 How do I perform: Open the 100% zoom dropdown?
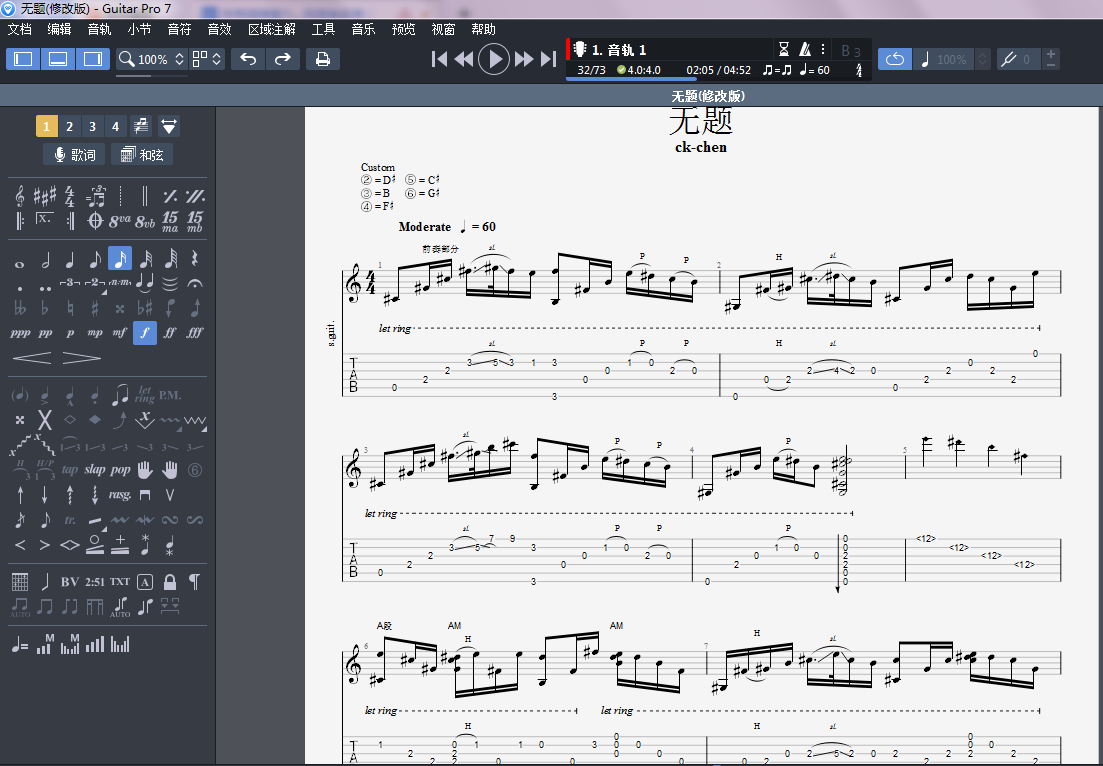[152, 59]
